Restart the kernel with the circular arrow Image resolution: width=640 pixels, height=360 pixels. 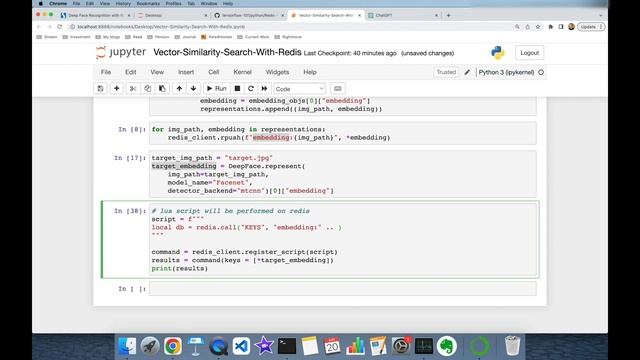[x=251, y=89]
